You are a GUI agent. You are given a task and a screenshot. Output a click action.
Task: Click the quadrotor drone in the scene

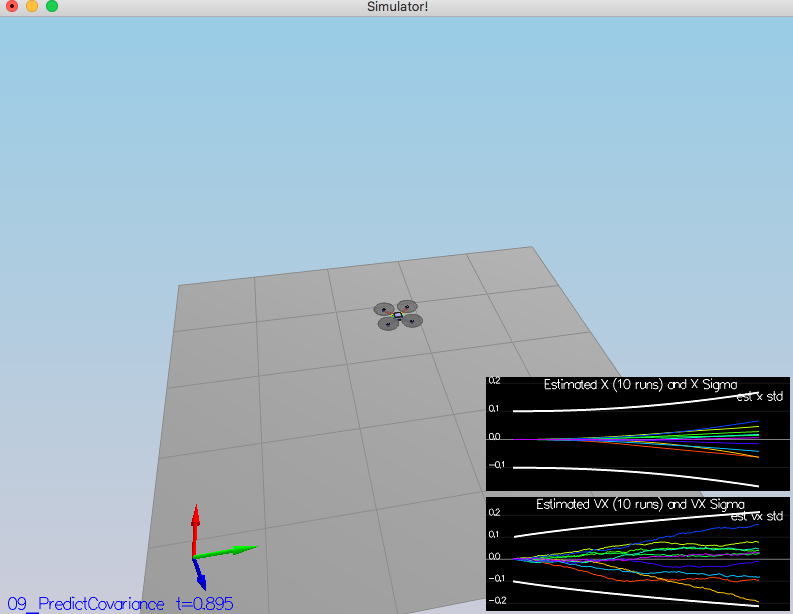pos(398,315)
